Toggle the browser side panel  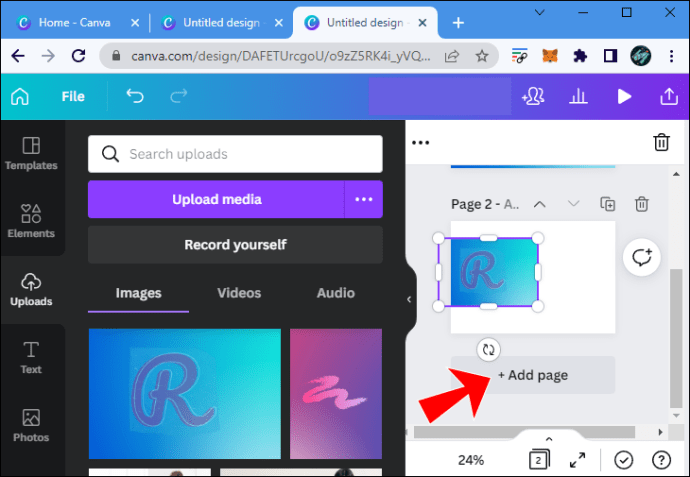pos(610,56)
